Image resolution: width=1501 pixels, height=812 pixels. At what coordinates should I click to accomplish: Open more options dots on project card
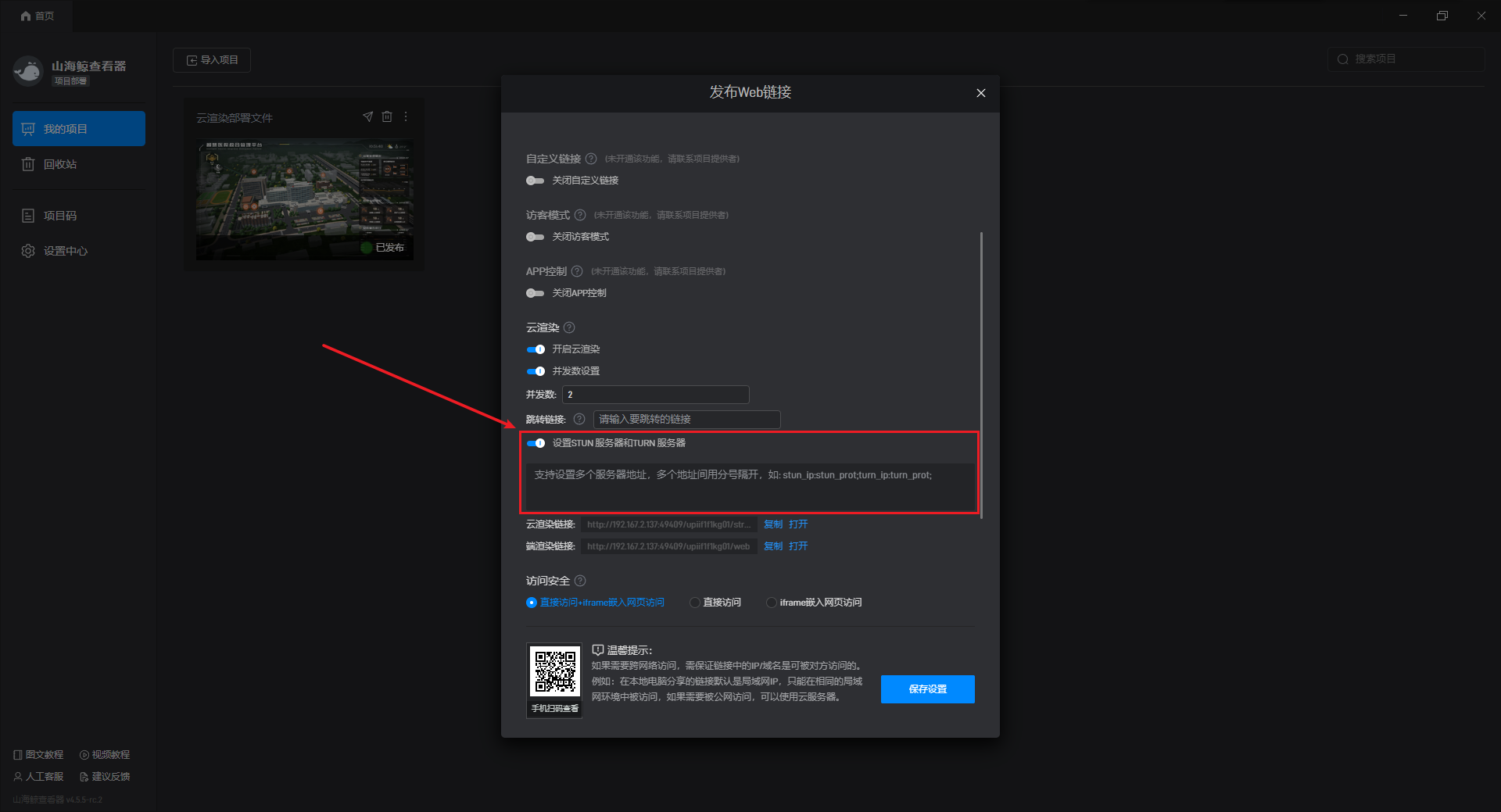coord(406,116)
